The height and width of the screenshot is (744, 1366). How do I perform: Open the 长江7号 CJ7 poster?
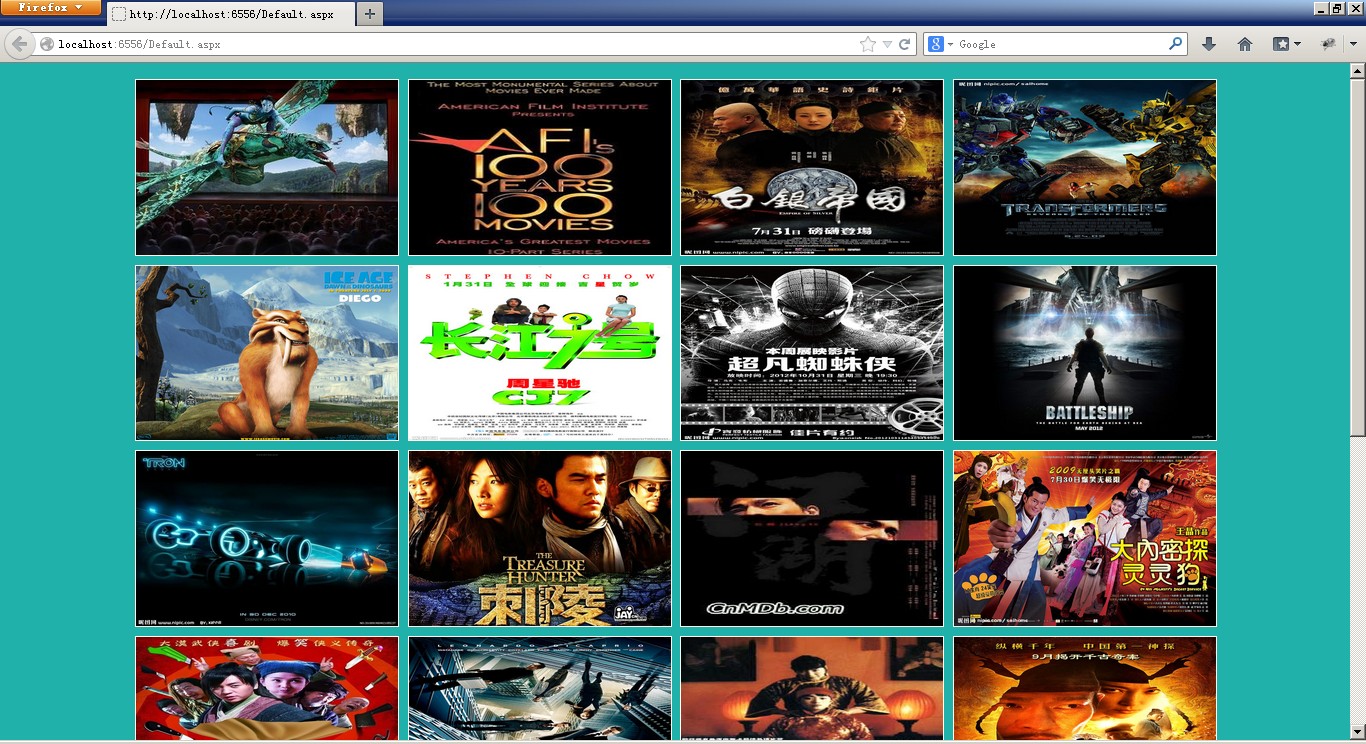tap(540, 353)
